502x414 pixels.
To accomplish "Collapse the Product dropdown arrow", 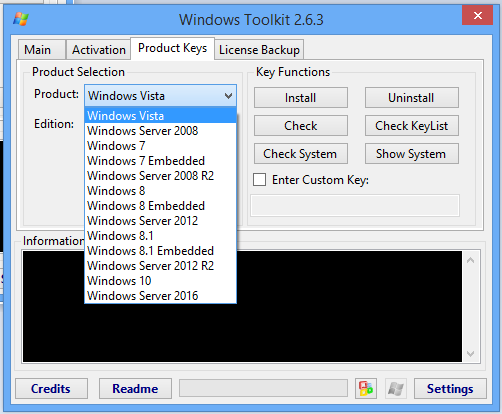I will pyautogui.click(x=228, y=96).
